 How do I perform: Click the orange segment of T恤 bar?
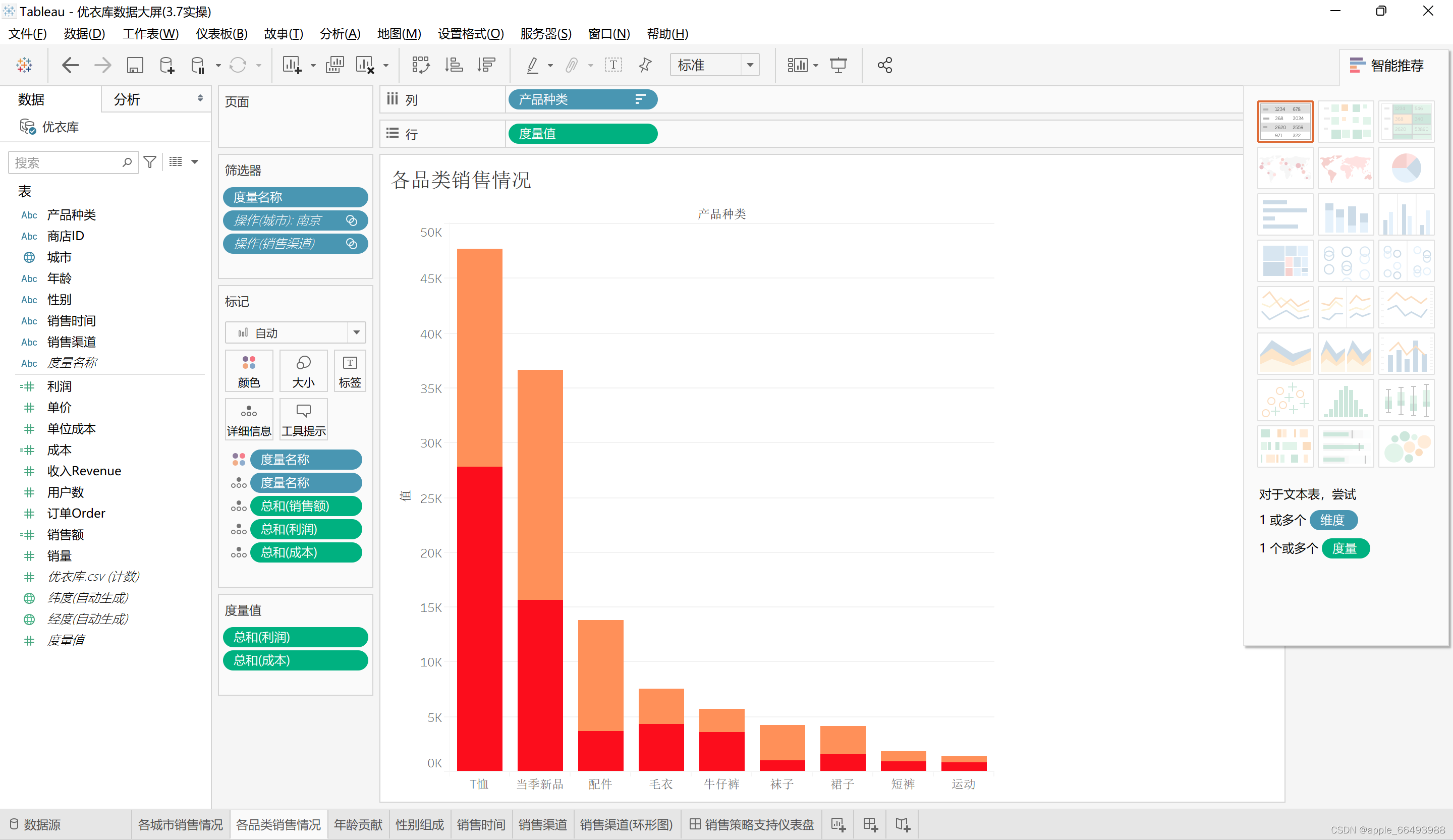[x=479, y=358]
